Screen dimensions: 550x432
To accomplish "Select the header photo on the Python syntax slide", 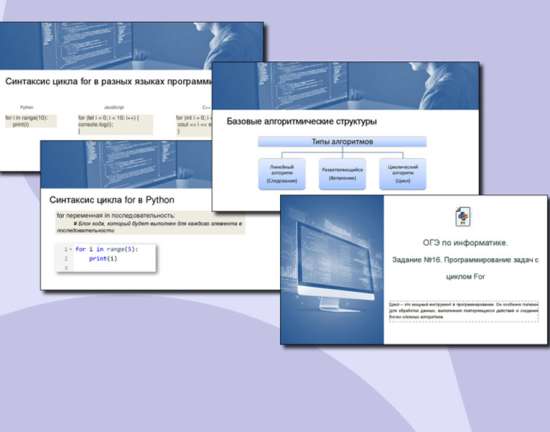I will coord(126,164).
